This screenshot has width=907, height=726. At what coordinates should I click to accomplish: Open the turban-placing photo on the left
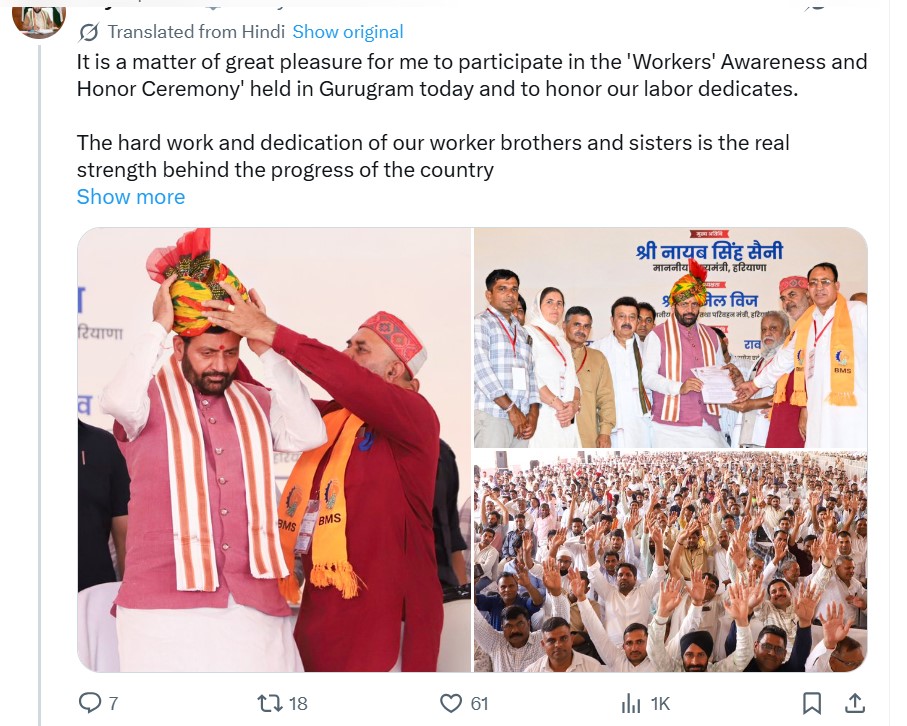(274, 449)
